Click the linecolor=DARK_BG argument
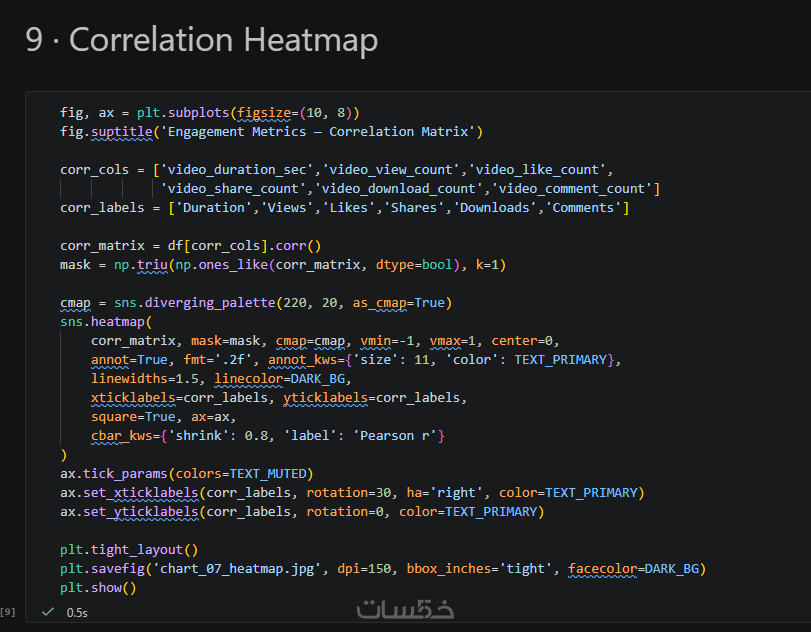Screen dimensions: 811x632 (279, 379)
